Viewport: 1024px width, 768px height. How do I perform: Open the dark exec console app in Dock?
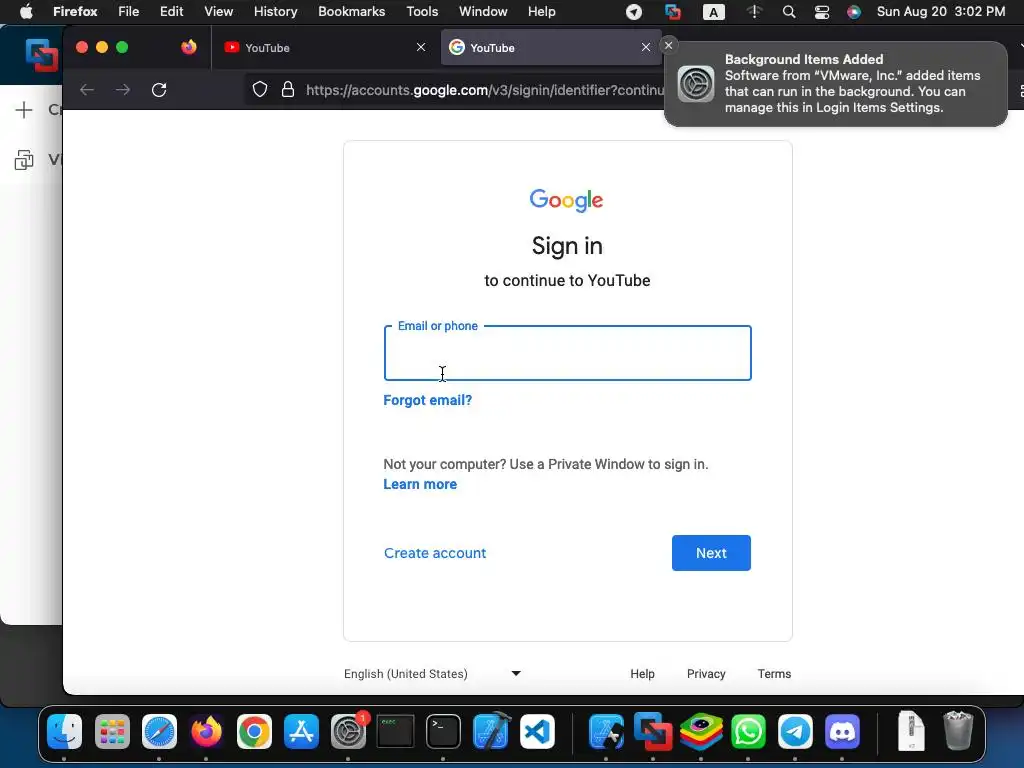(396, 731)
